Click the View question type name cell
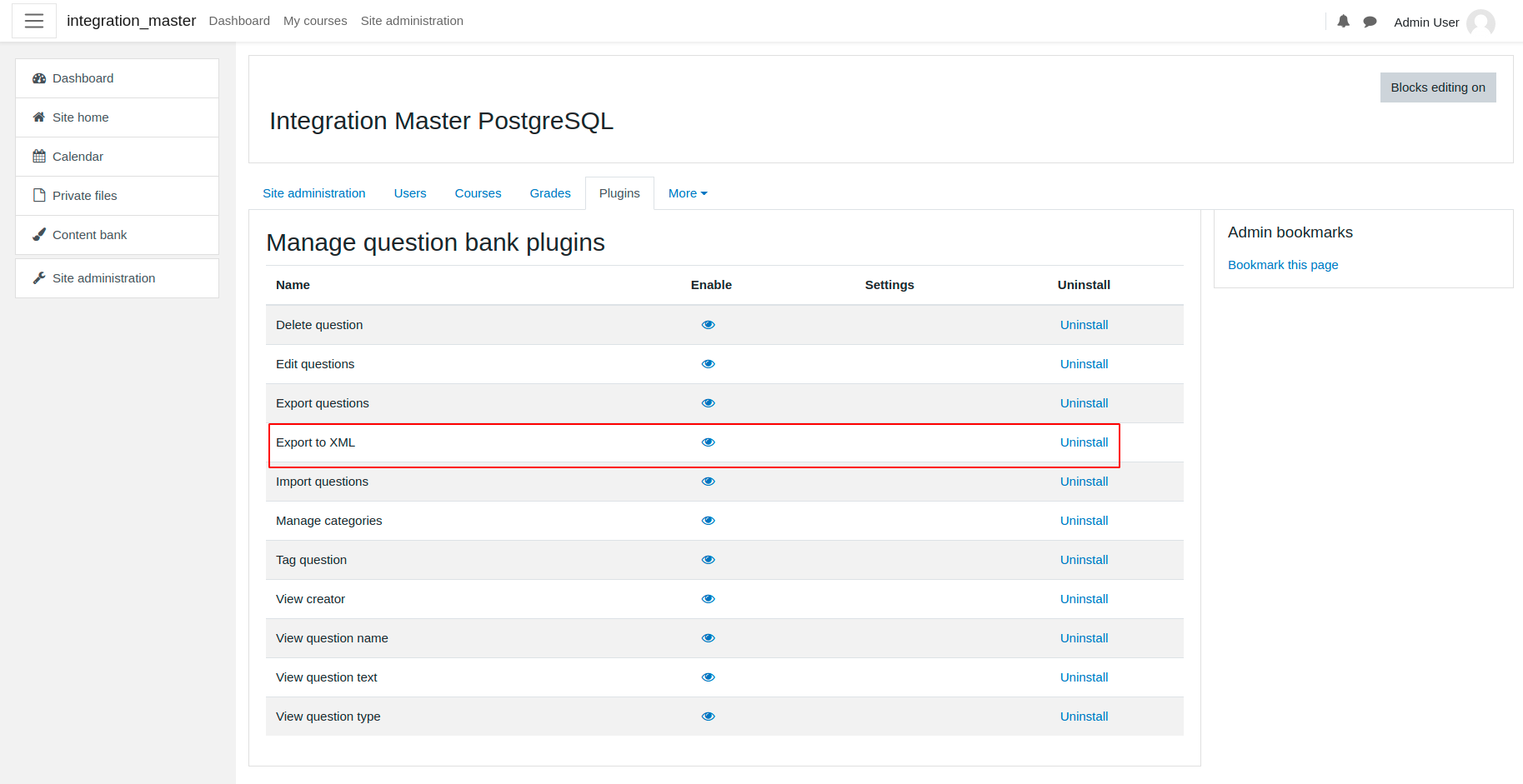1523x784 pixels. (x=328, y=717)
